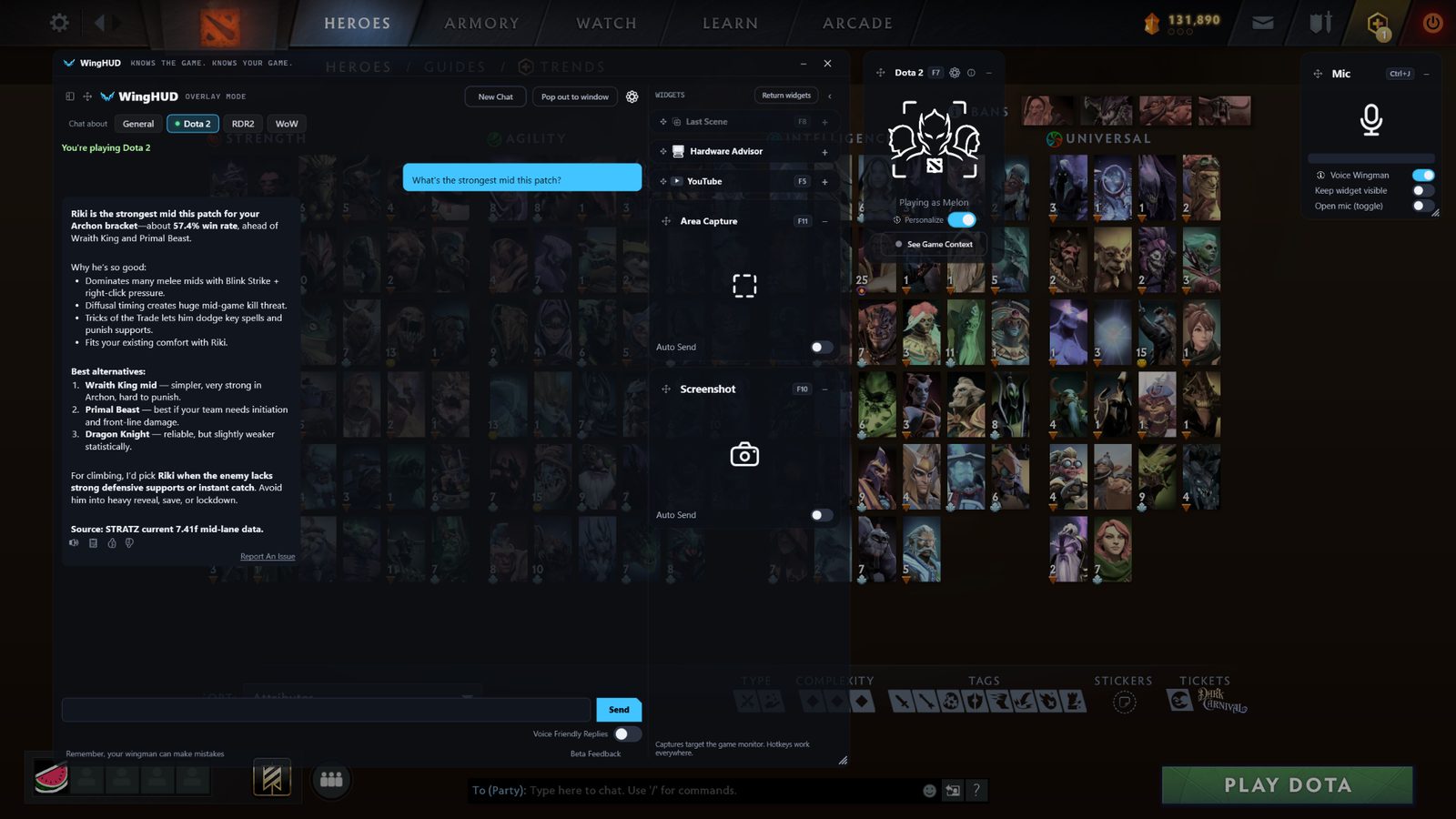Open Dota 2 widget settings gear
Screen dimensions: 1456x819
pyautogui.click(x=955, y=73)
